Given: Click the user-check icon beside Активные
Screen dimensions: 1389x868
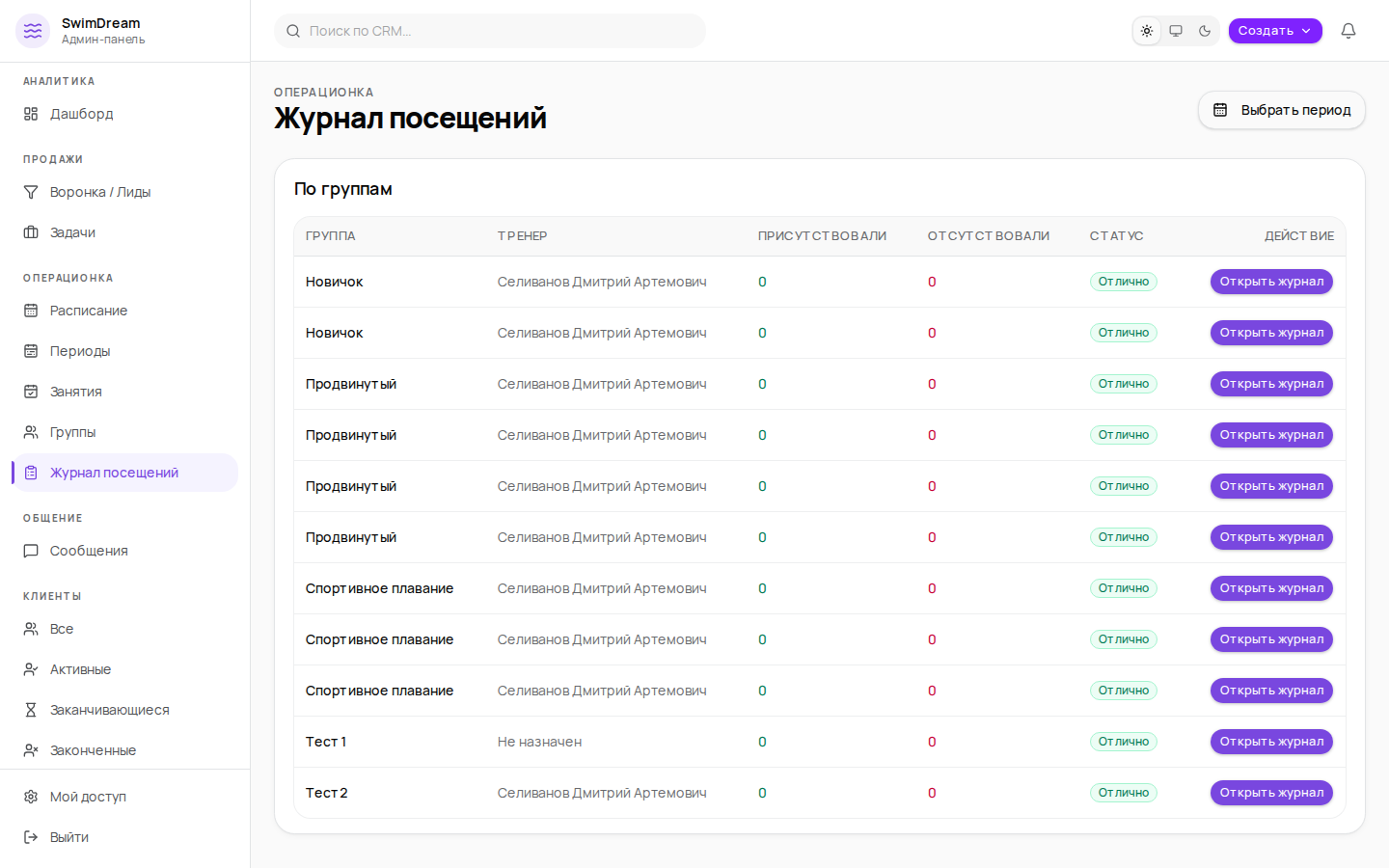Looking at the screenshot, I should coord(31,669).
